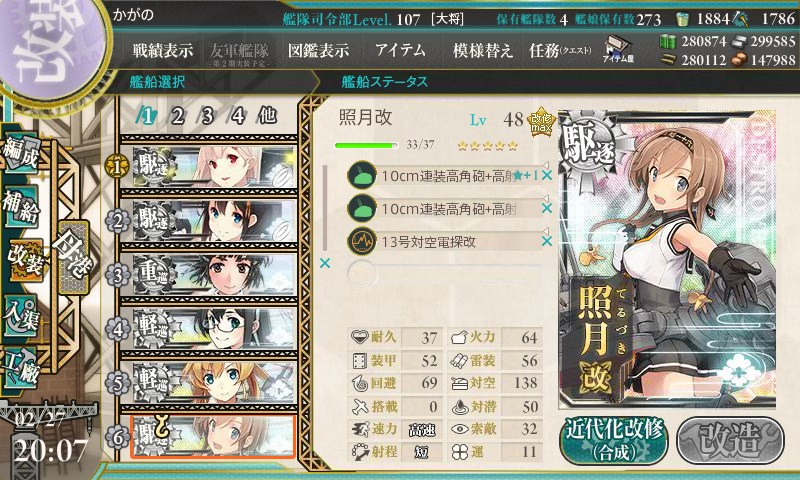Return to 母港 home port icon

[x=74, y=257]
